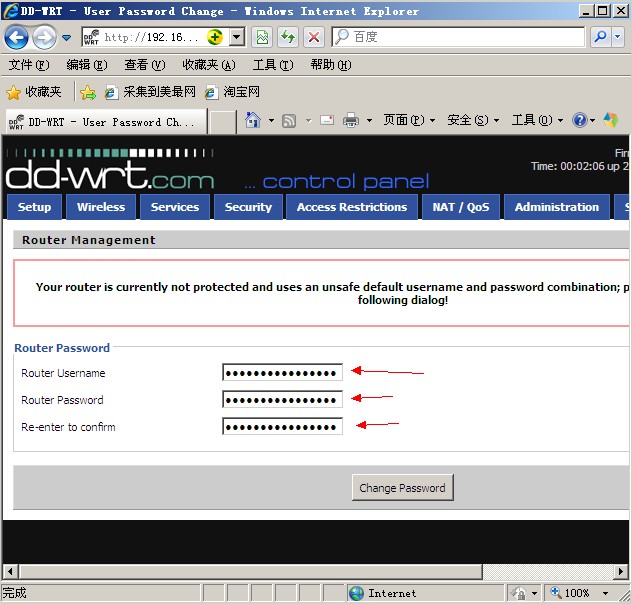The image size is (632, 604).
Task: Open the 收藏夹(A) menu
Action: (x=209, y=65)
